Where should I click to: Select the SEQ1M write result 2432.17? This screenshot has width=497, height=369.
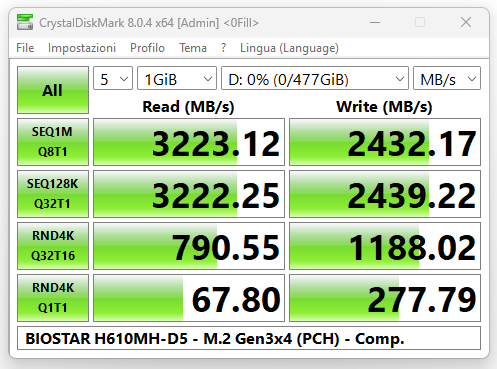click(x=385, y=142)
